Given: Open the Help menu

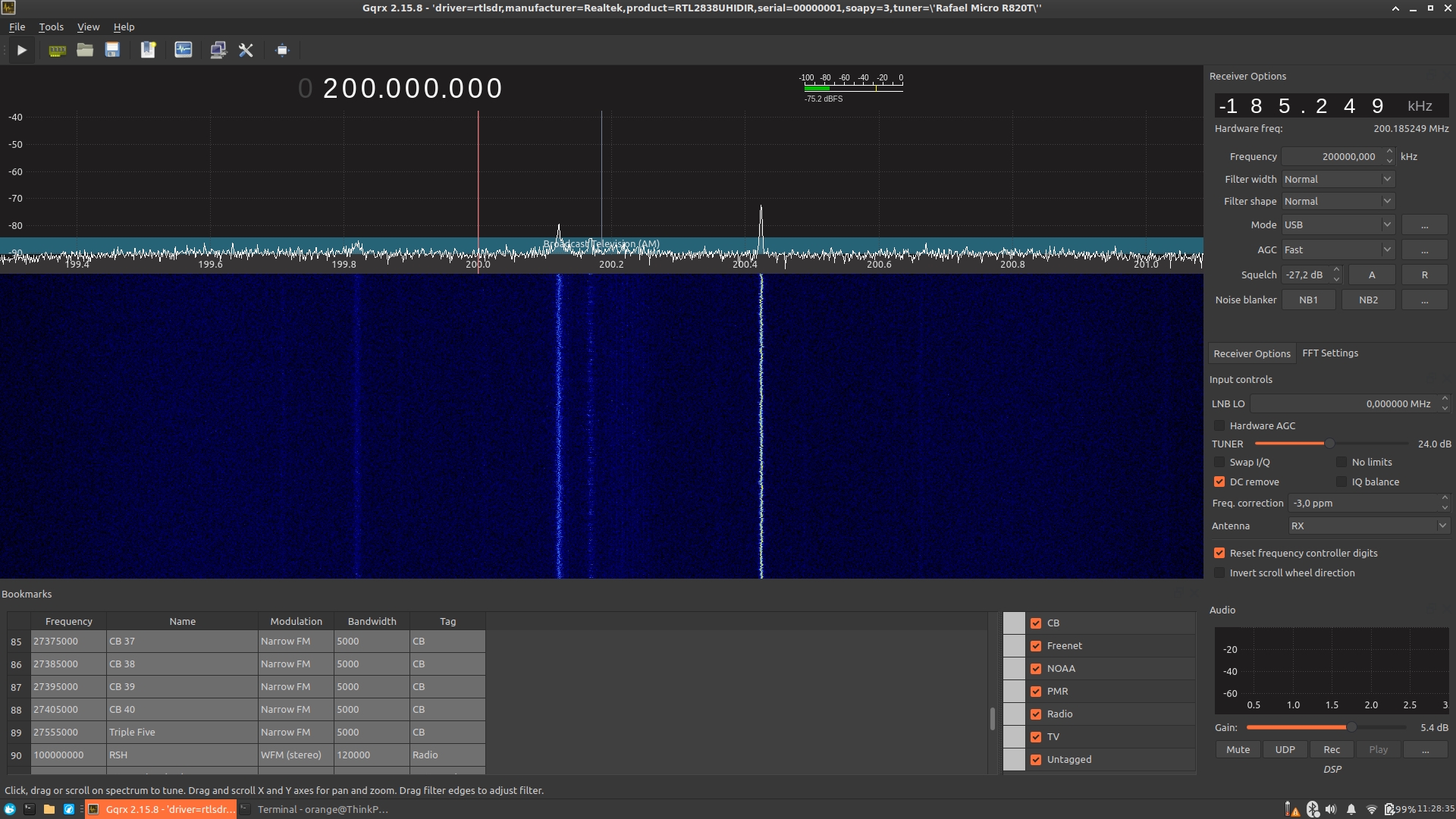Looking at the screenshot, I should pyautogui.click(x=124, y=27).
